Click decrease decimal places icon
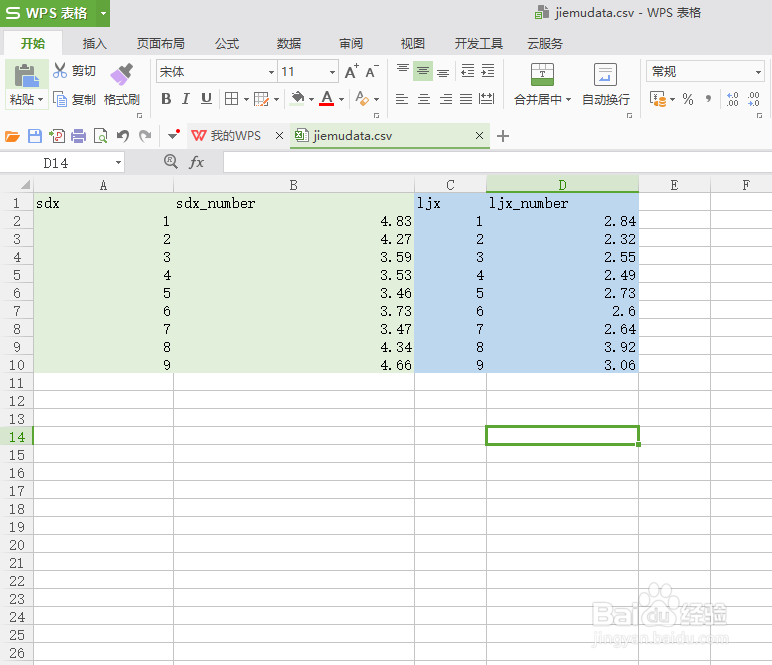This screenshot has height=665, width=772. click(x=753, y=99)
